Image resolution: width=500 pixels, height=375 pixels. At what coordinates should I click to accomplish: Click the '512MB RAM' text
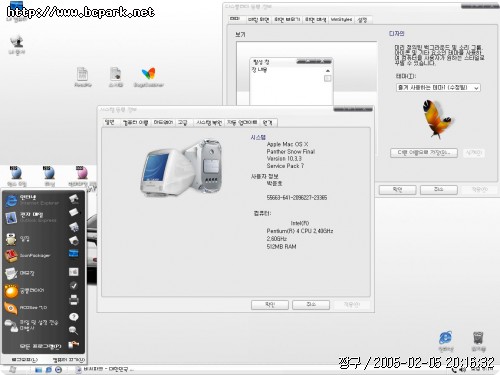(281, 247)
